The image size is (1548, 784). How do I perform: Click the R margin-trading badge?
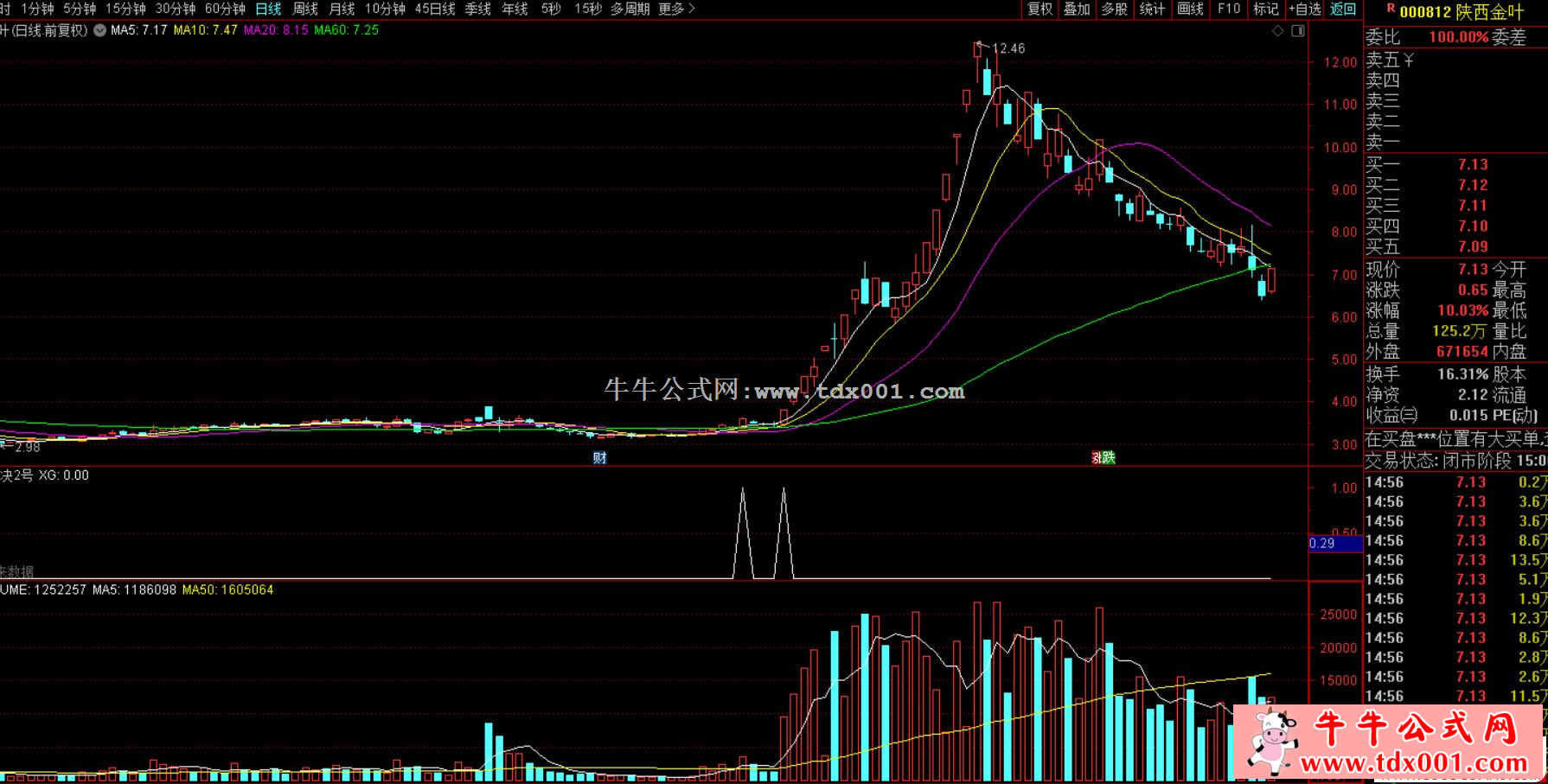(x=1391, y=9)
